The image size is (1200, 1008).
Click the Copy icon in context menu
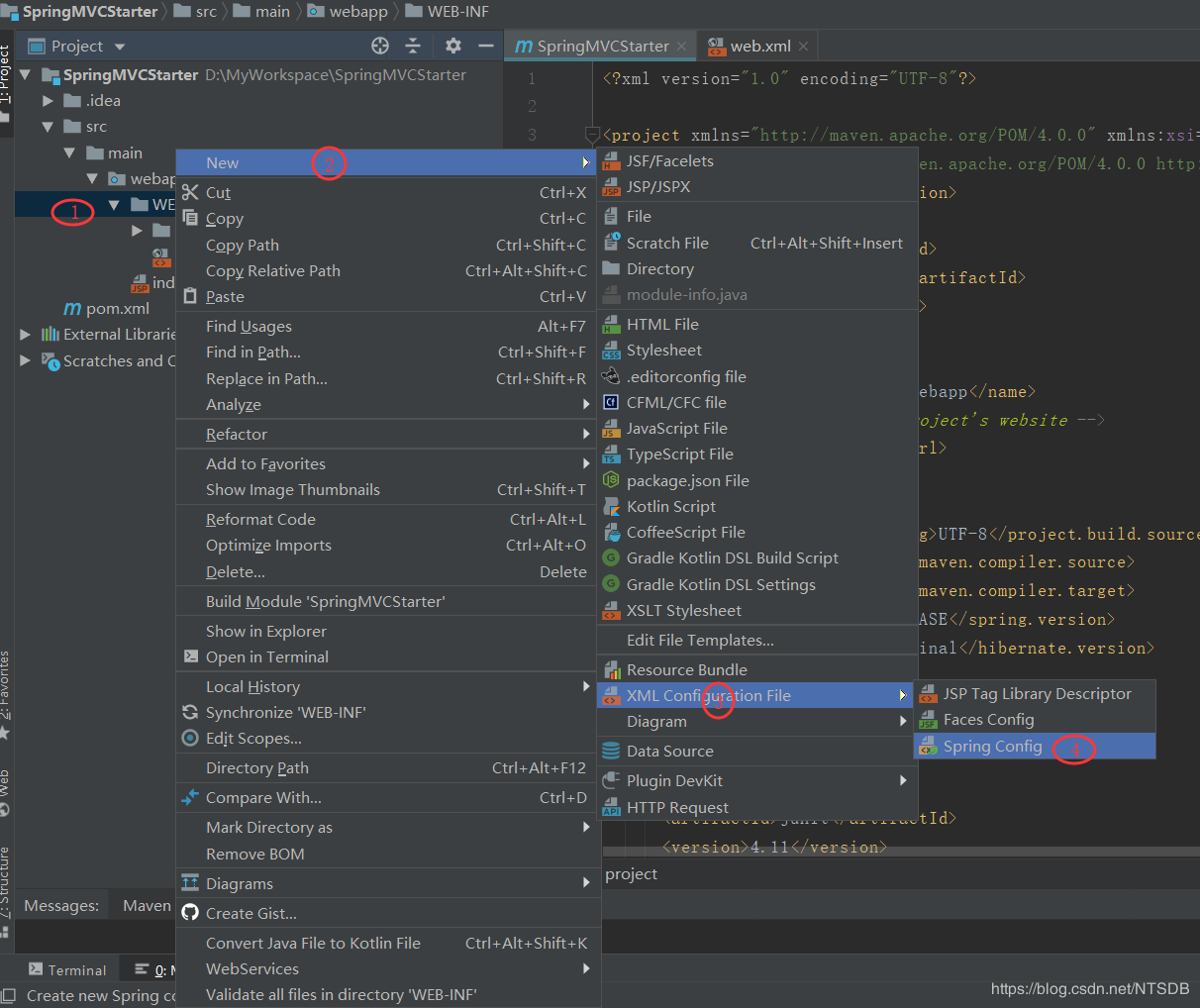click(190, 218)
